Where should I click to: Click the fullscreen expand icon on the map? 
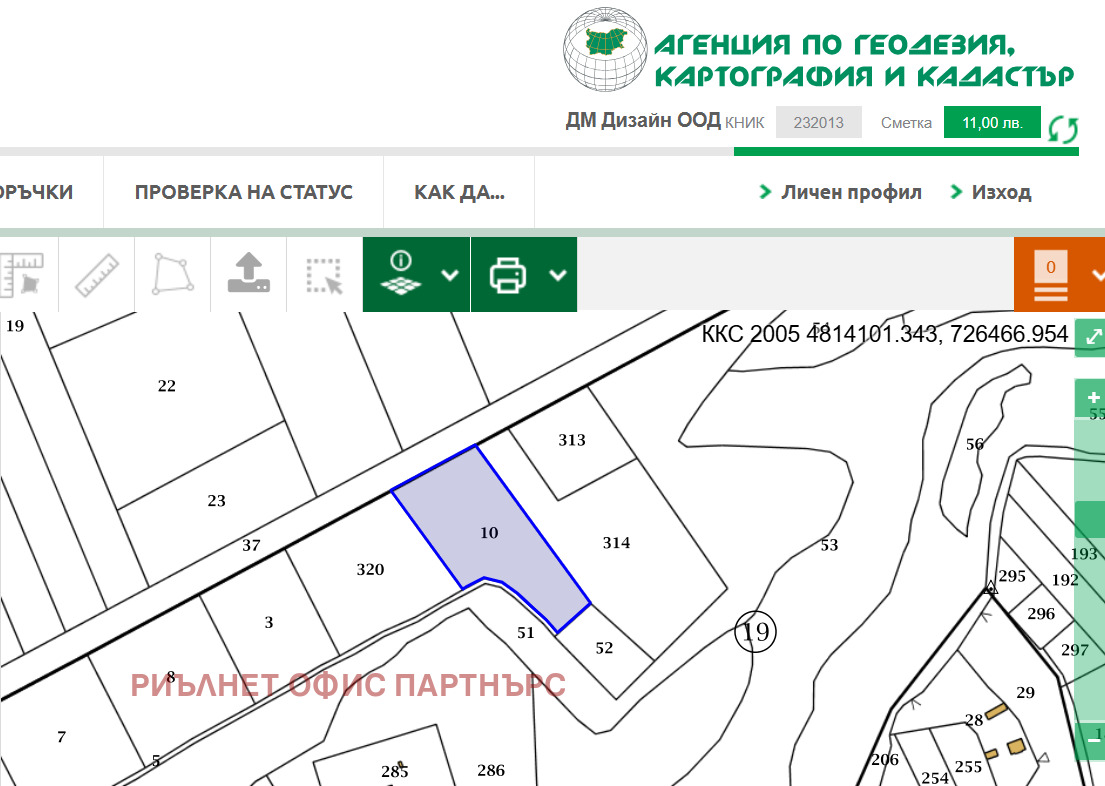[1090, 337]
